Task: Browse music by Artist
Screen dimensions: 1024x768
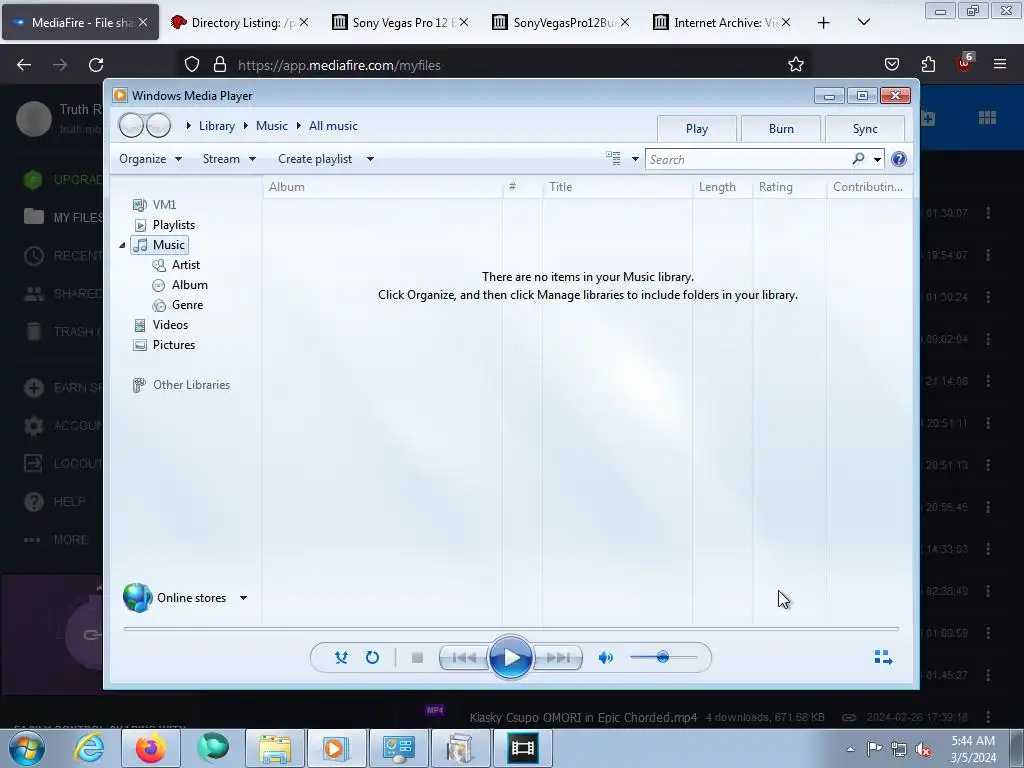Action: tap(185, 265)
